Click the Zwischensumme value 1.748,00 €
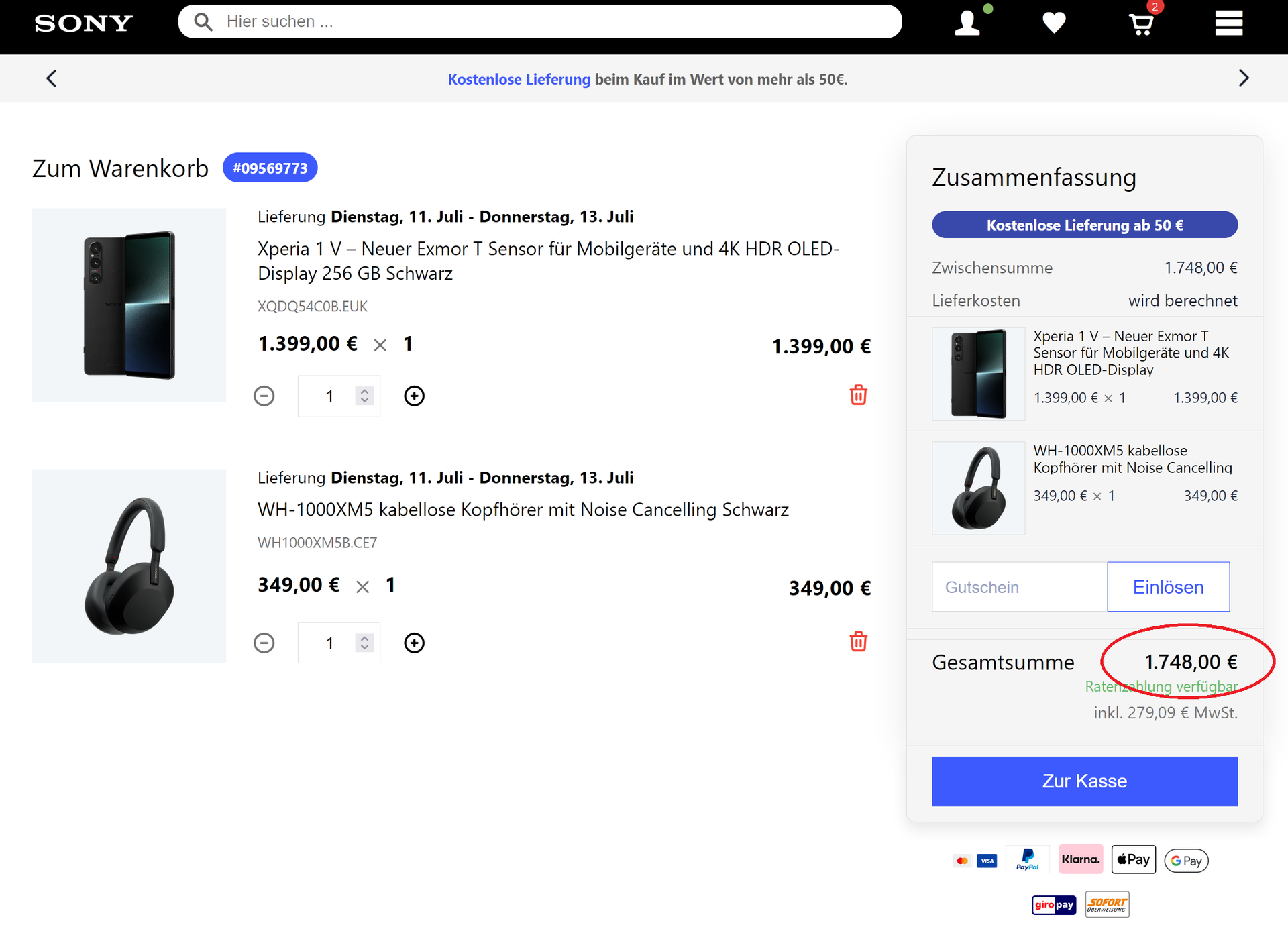1288x929 pixels. click(1201, 268)
